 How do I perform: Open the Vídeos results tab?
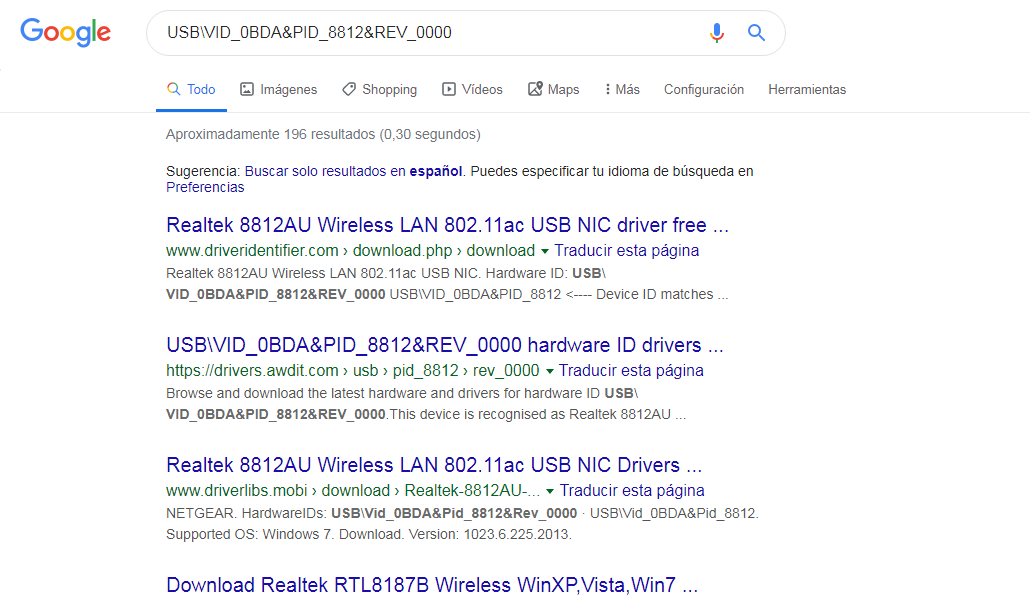[472, 89]
